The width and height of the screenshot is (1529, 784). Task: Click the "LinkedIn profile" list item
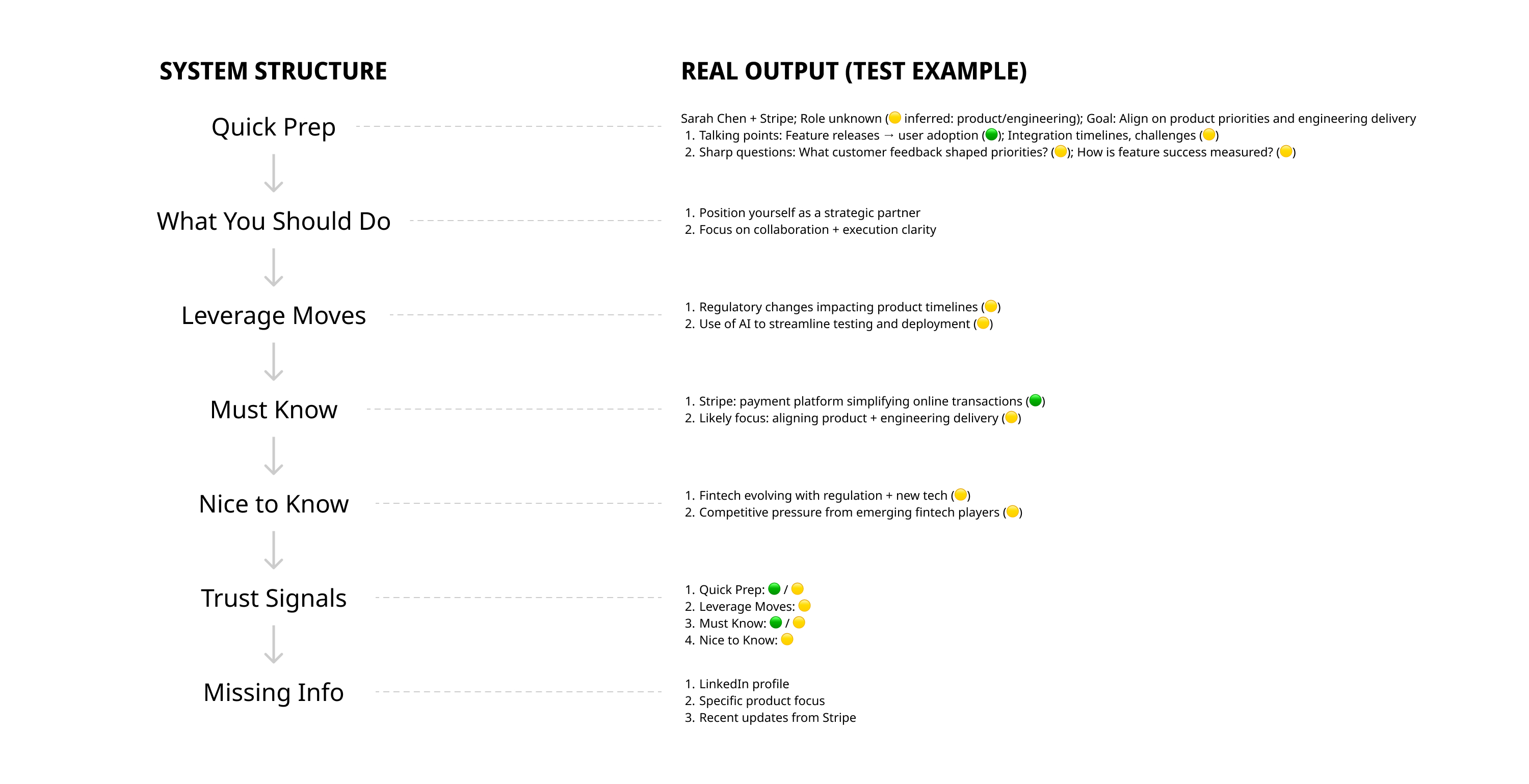(x=744, y=684)
